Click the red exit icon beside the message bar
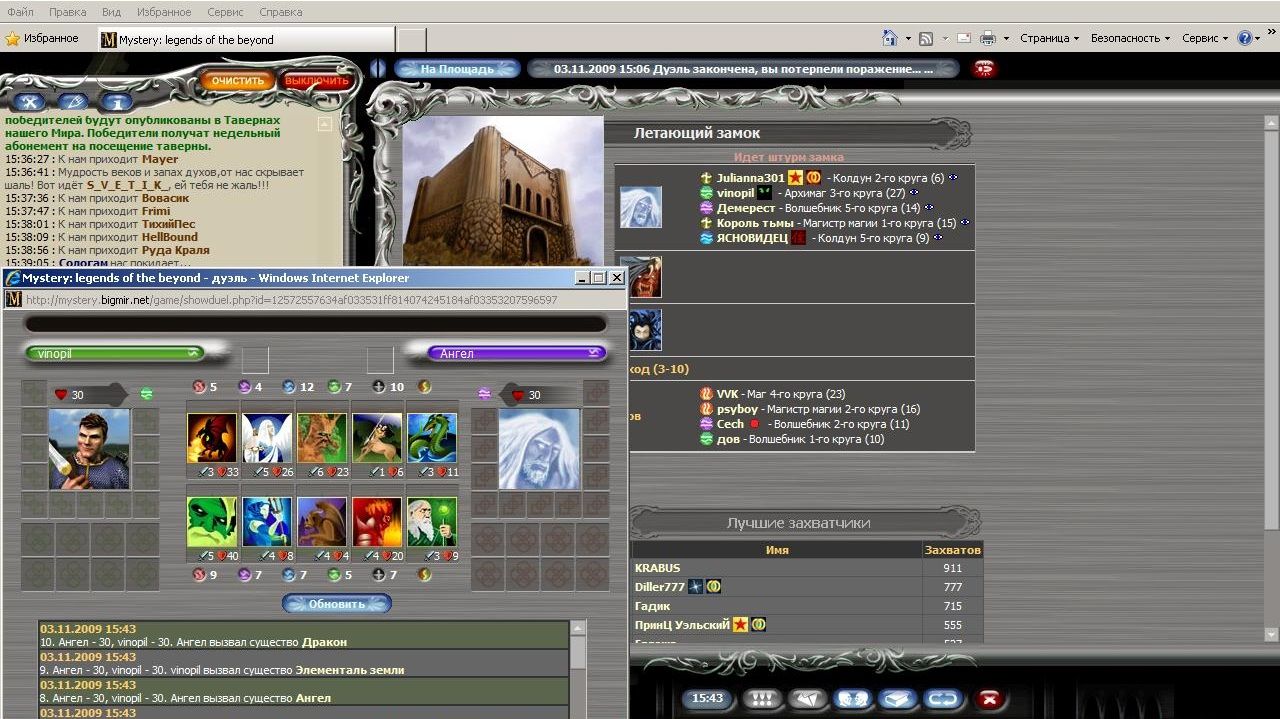Screen dimensions: 1280x719 (x=985, y=69)
